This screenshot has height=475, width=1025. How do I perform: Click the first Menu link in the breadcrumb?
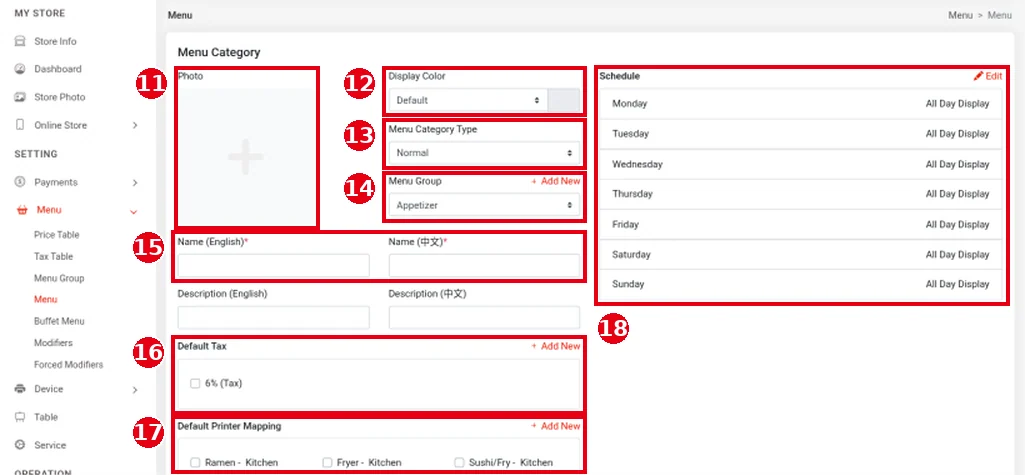960,15
